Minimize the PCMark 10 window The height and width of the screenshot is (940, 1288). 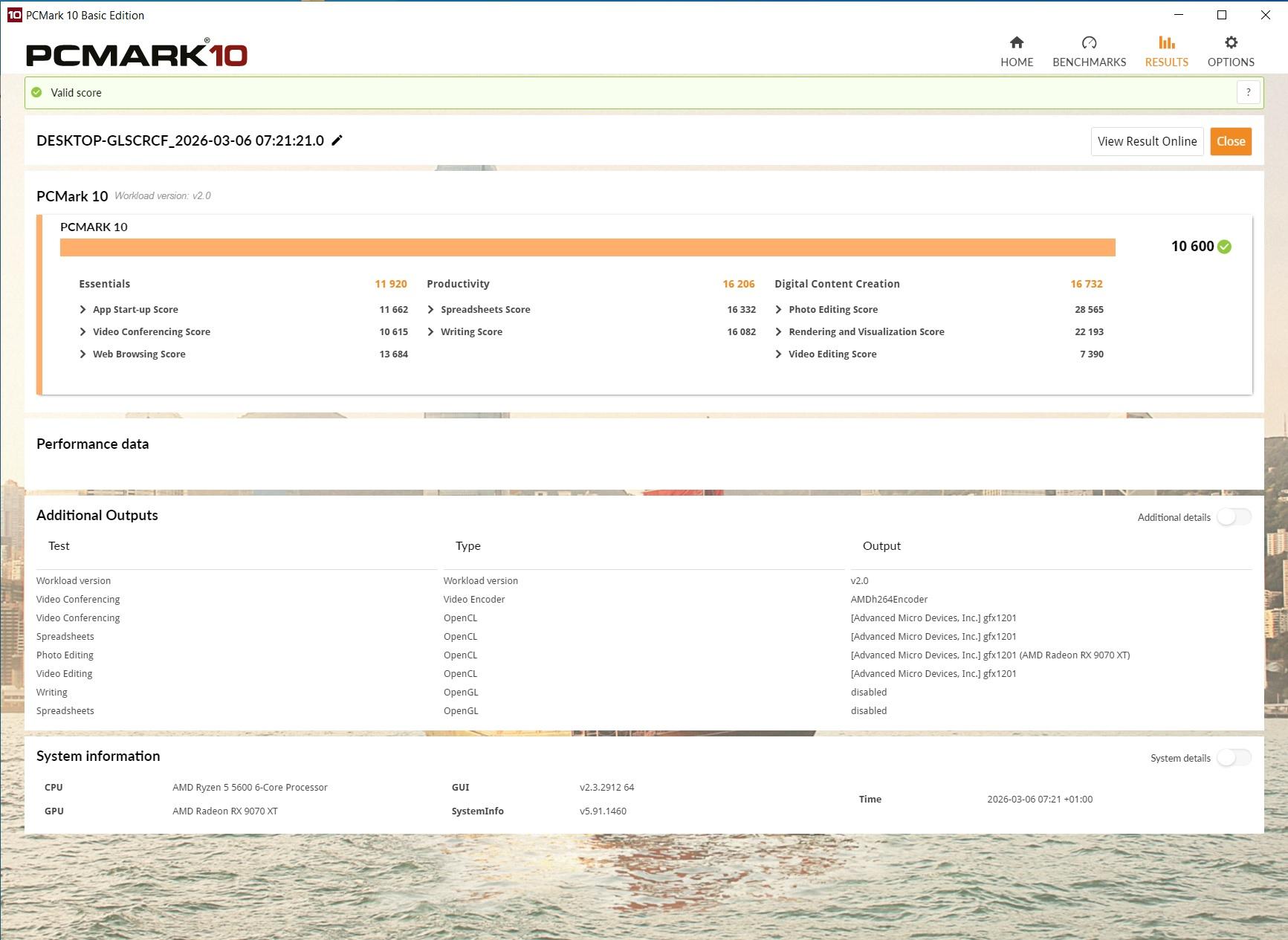pos(1178,15)
